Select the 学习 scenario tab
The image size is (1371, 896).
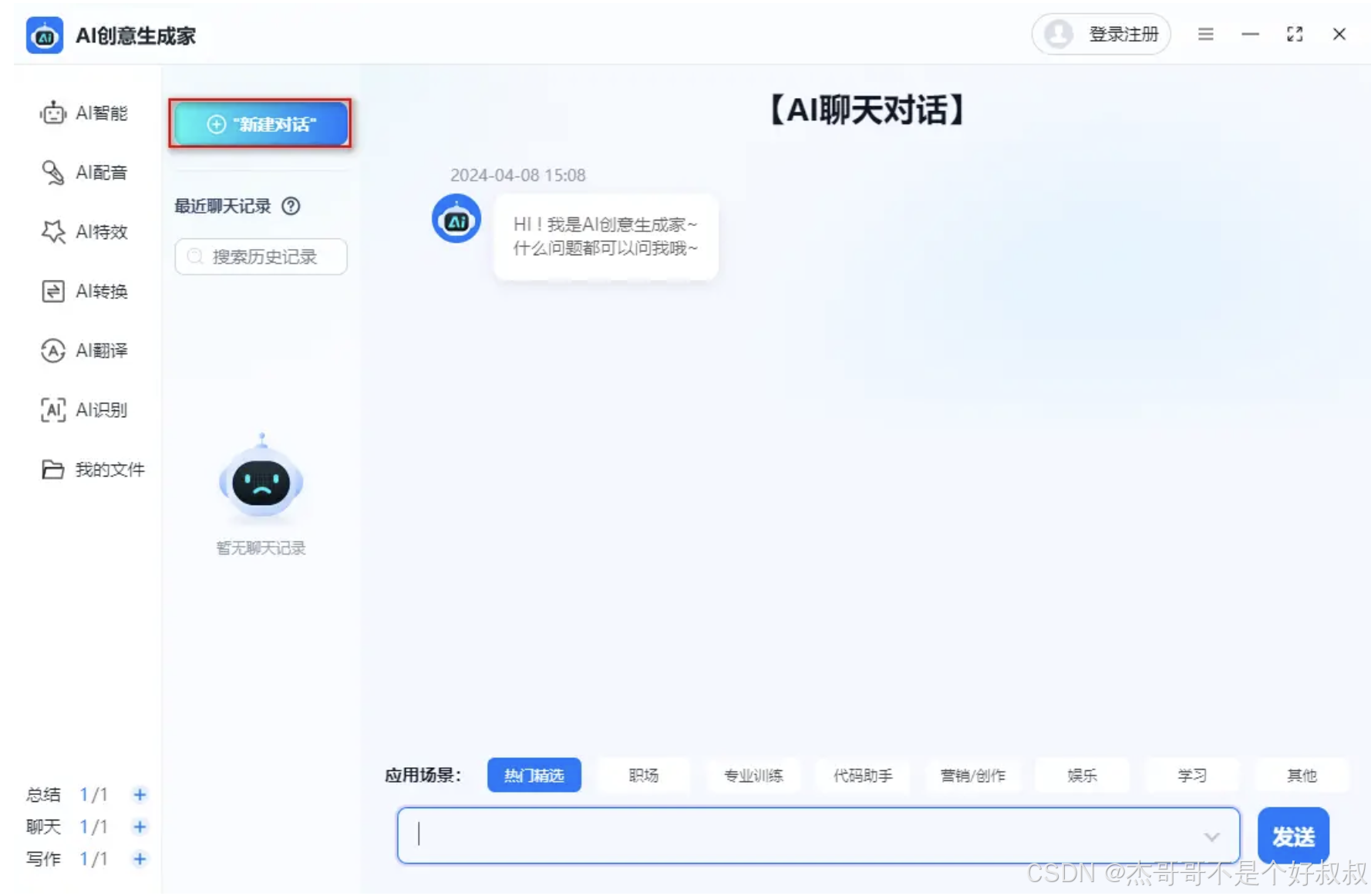click(x=1192, y=775)
